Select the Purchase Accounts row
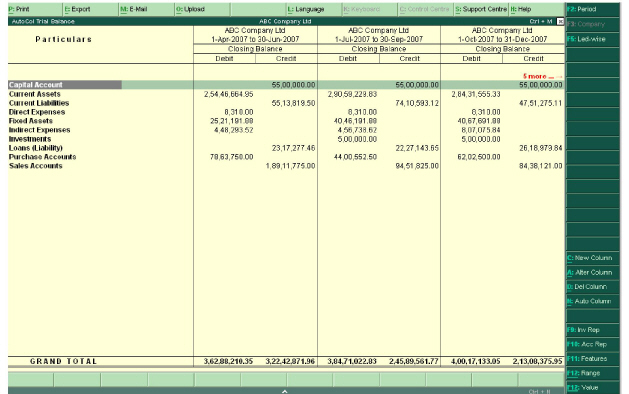The image size is (629, 394). coord(286,157)
